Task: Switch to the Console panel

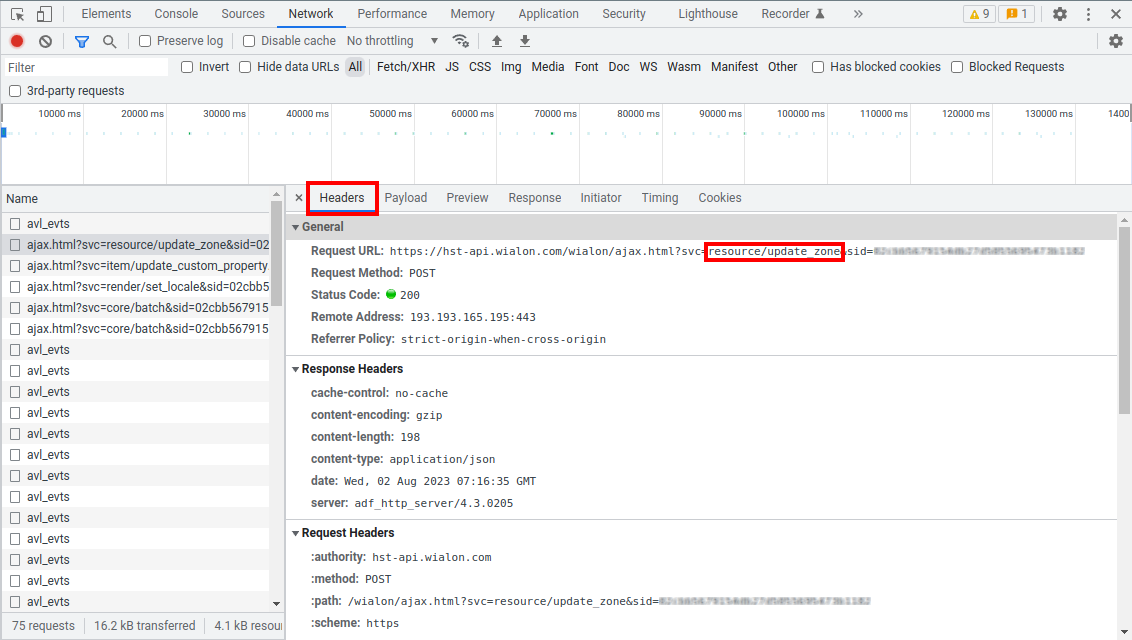Action: [176, 14]
